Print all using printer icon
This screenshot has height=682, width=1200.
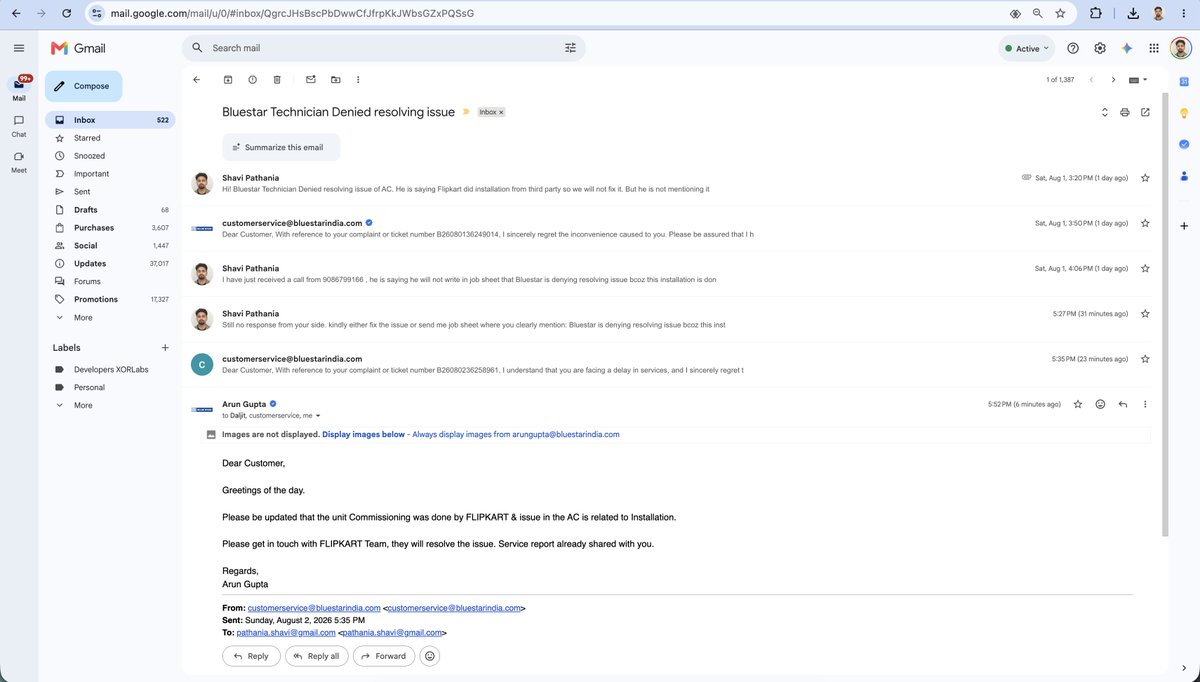pyautogui.click(x=1125, y=112)
